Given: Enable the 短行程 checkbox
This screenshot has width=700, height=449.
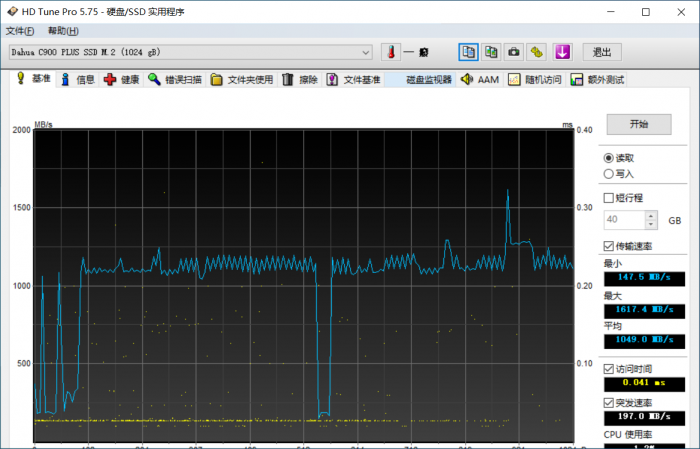Looking at the screenshot, I should click(x=609, y=198).
